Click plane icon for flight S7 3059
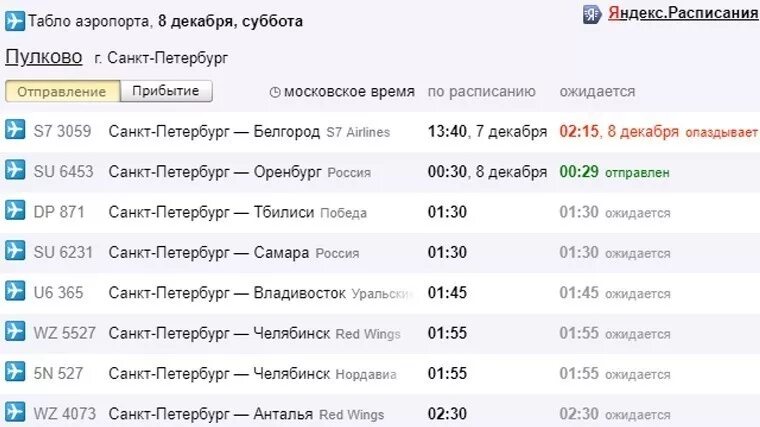The height and width of the screenshot is (427, 760). 15,129
